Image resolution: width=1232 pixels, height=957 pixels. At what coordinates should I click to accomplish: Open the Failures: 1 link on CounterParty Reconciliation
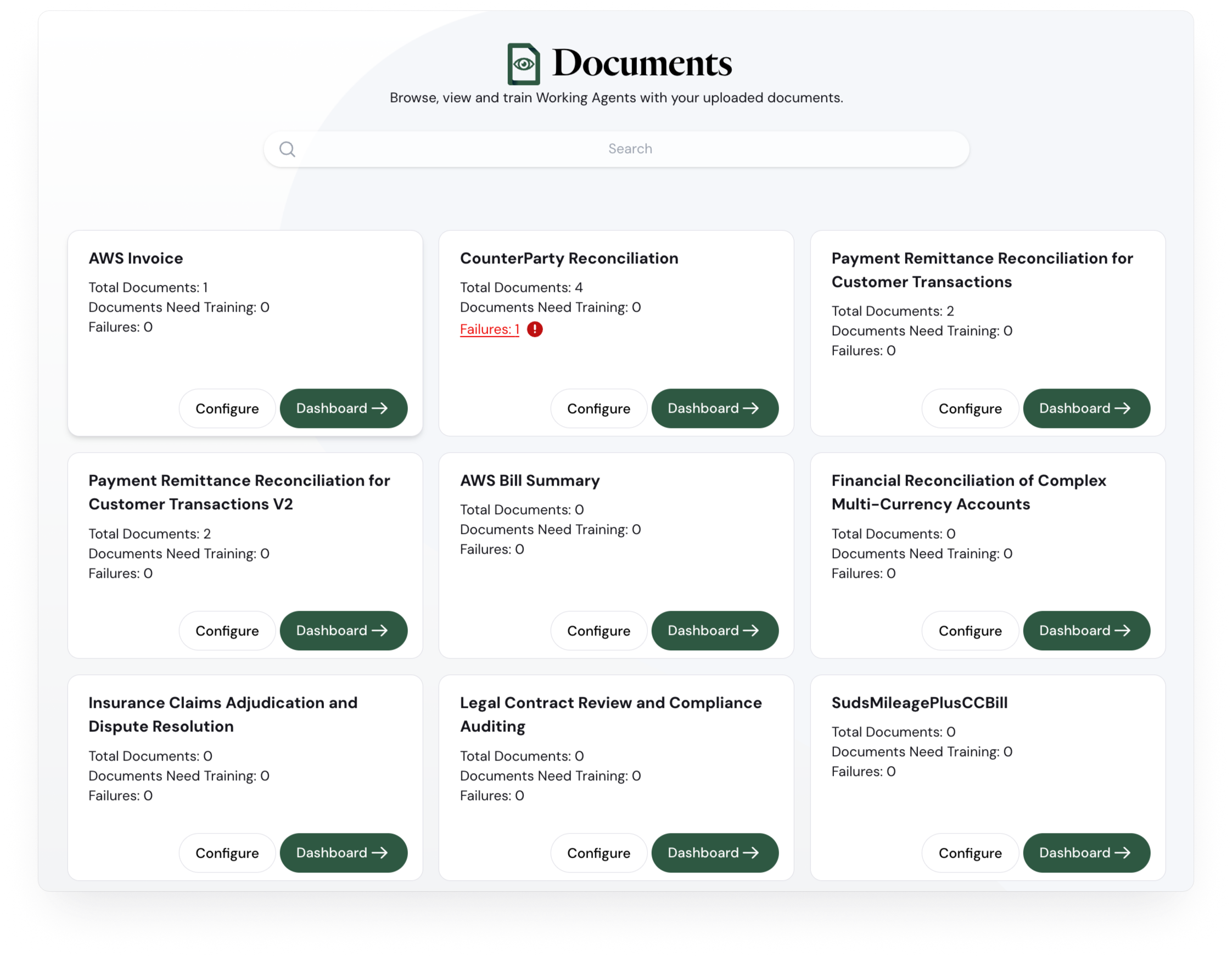(490, 329)
